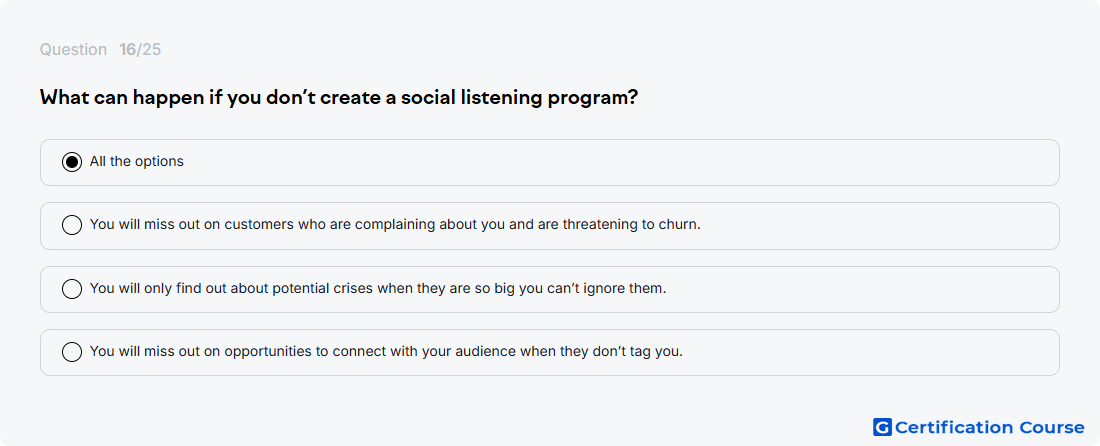Click blank space in the churn answer card
Viewport: 1100px width, 446px height.
[877, 225]
